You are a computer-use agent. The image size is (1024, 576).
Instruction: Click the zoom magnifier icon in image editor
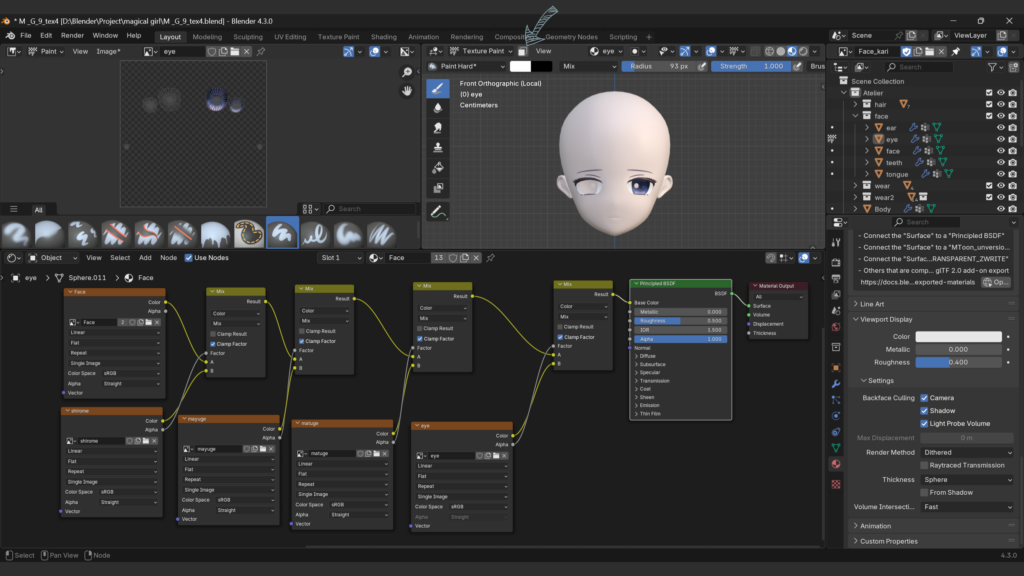tap(408, 72)
